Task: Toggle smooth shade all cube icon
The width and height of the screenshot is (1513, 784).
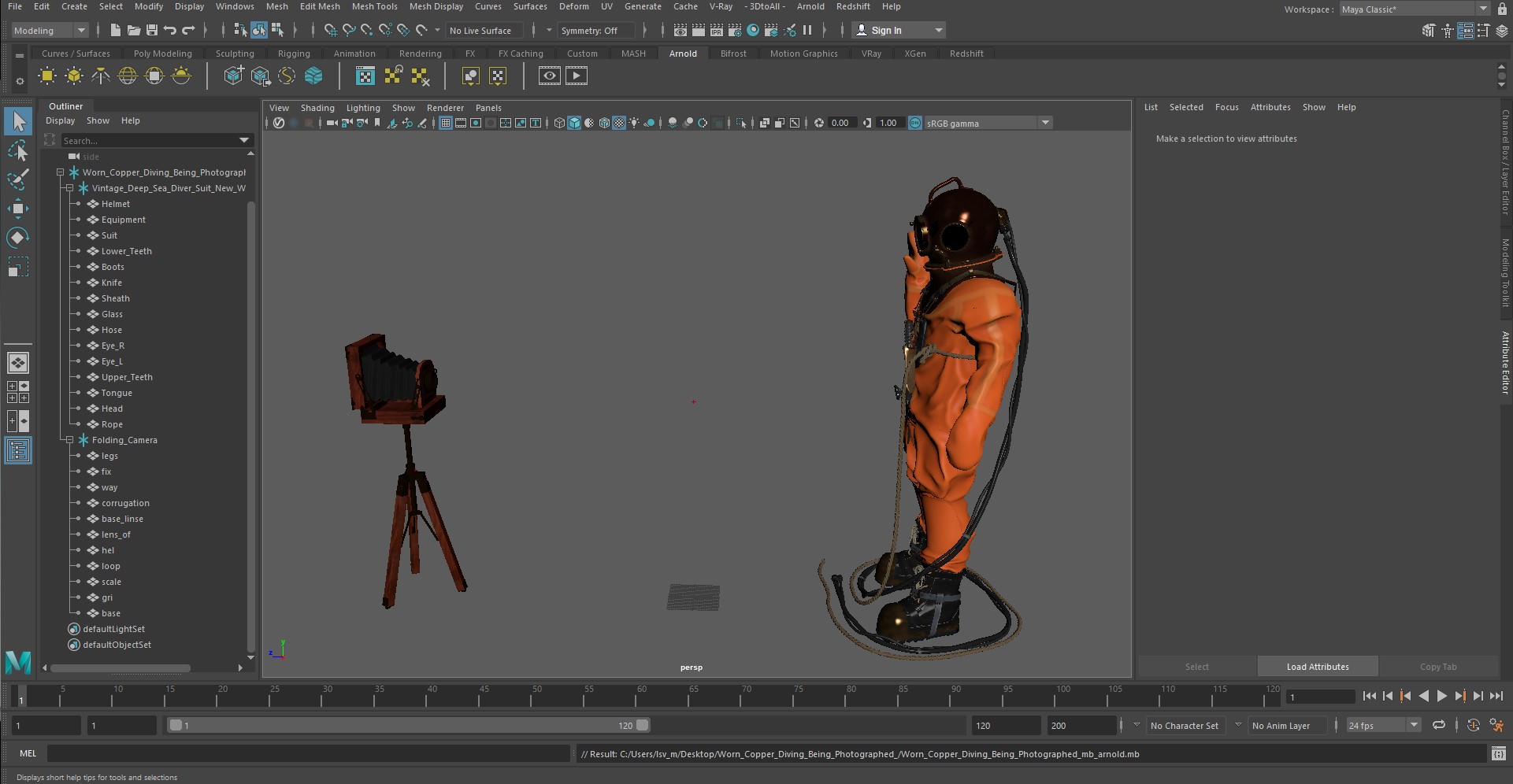Action: click(x=574, y=123)
